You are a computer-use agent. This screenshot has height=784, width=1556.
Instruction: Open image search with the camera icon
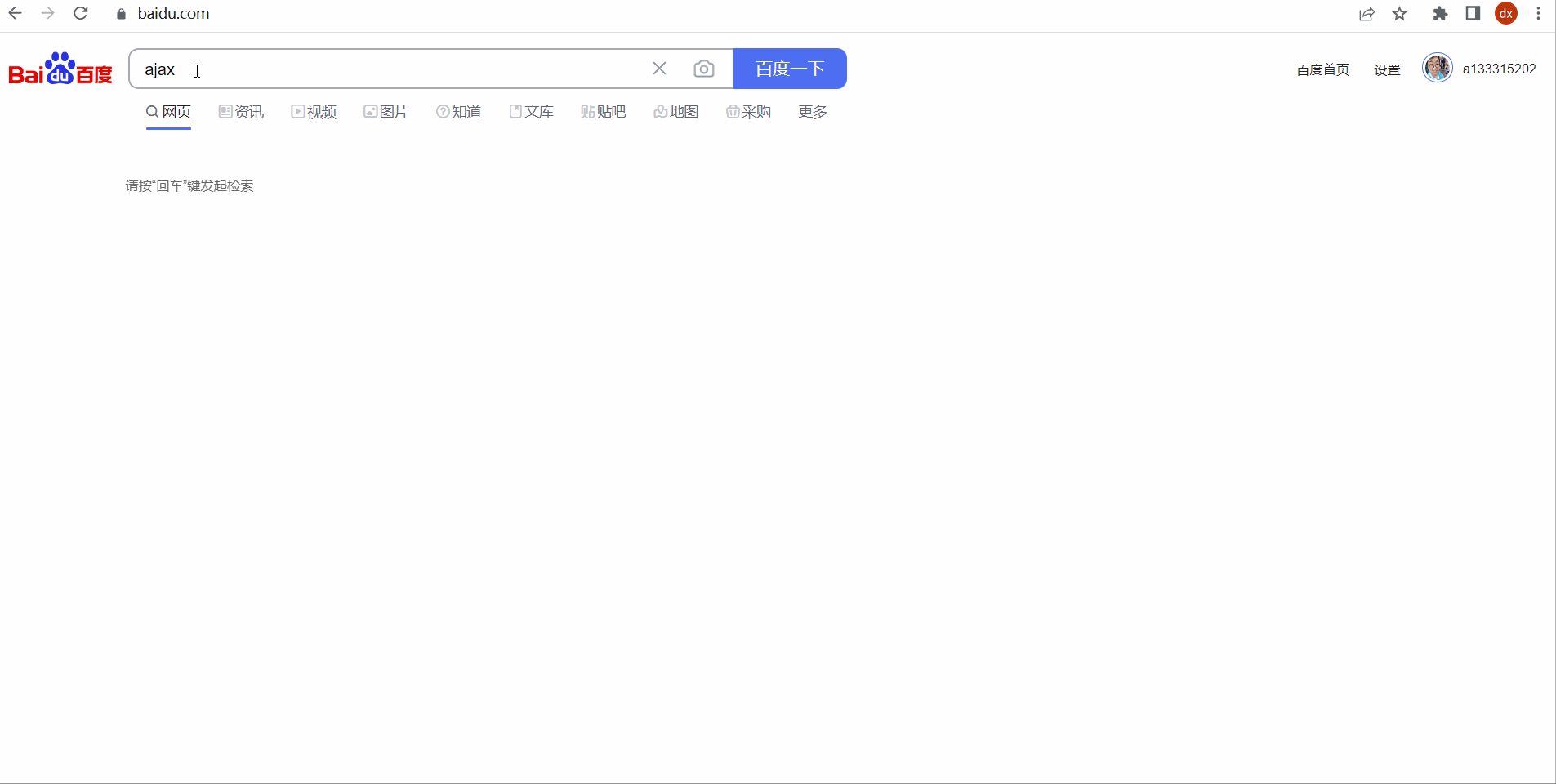click(703, 69)
